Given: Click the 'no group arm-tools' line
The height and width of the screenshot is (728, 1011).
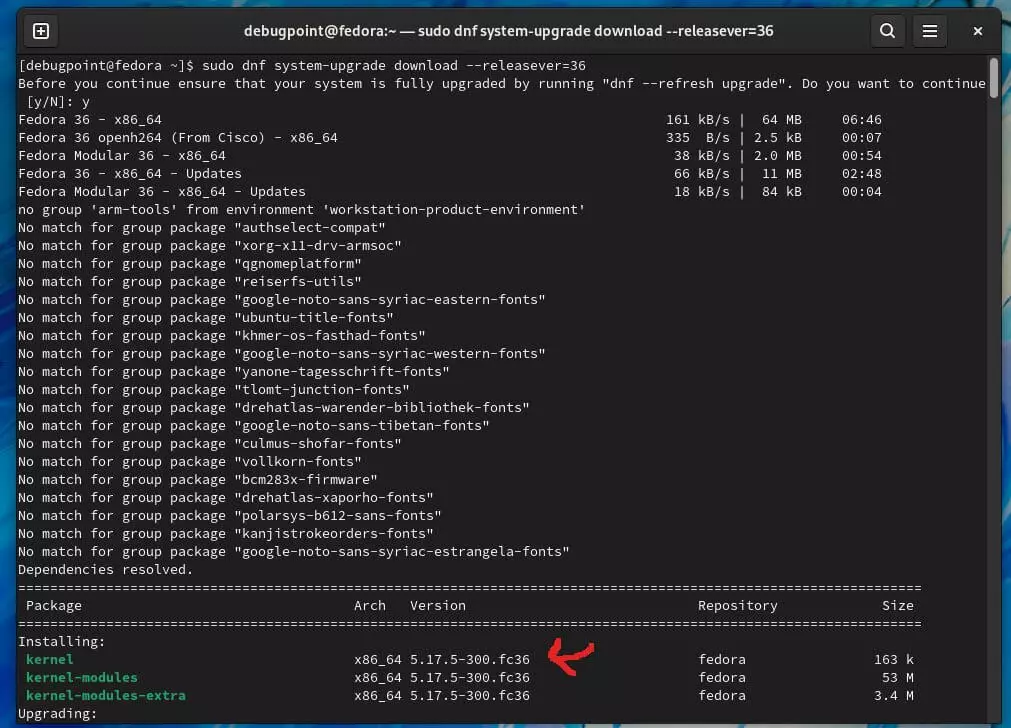Looking at the screenshot, I should tap(301, 210).
